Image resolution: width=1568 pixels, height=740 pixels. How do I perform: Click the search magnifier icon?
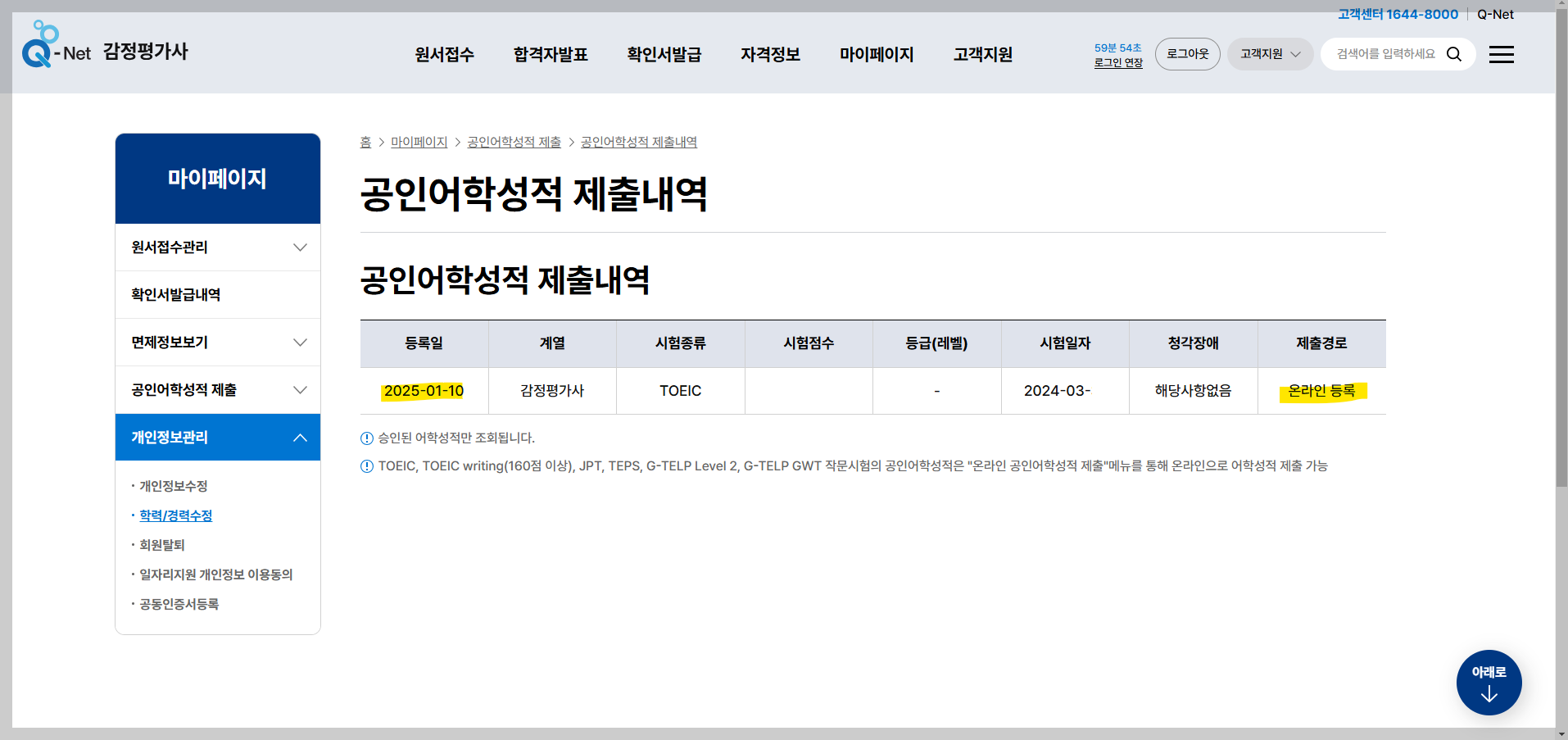point(1454,54)
